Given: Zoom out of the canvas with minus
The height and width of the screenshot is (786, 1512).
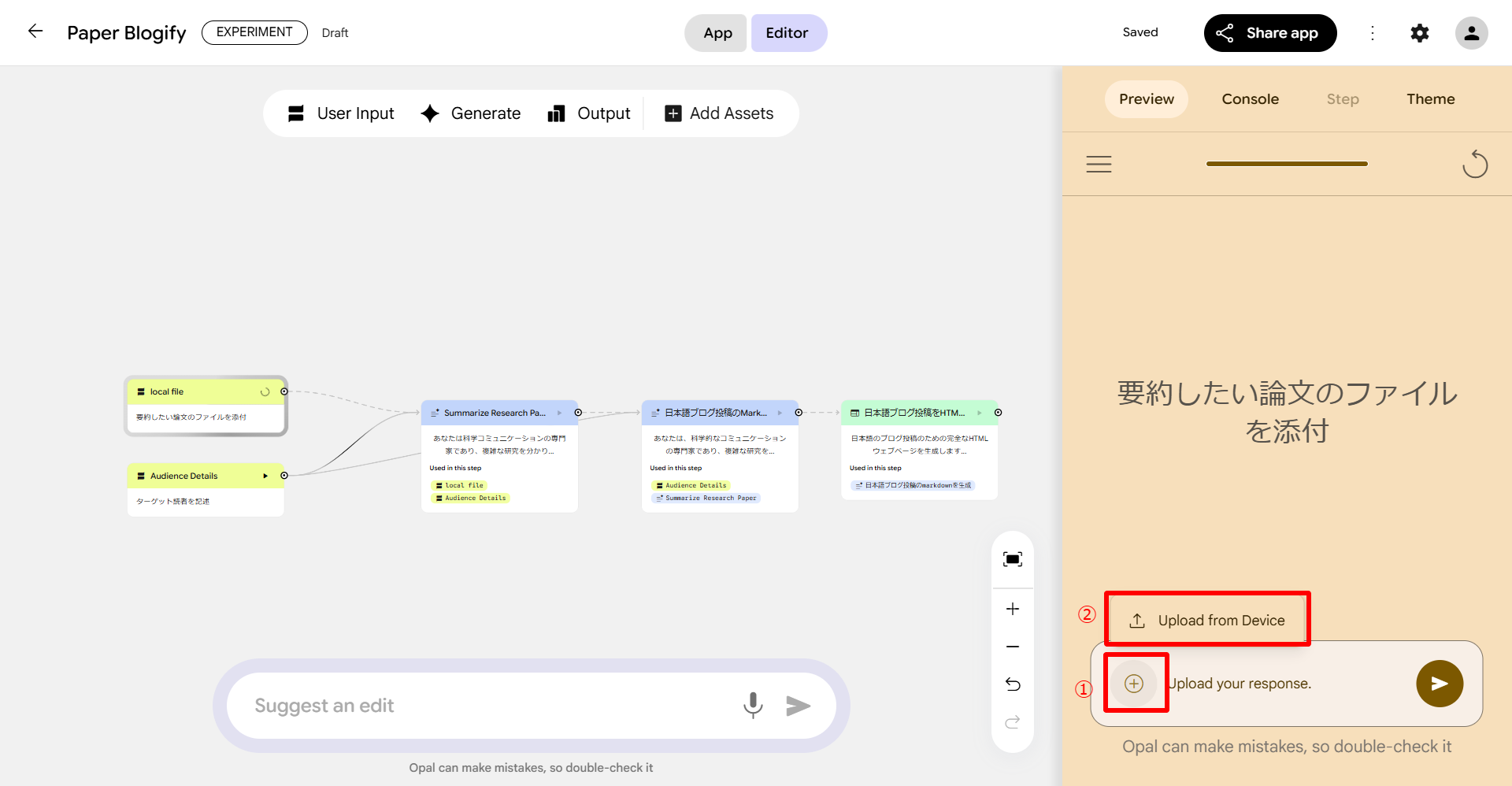Looking at the screenshot, I should 1013,647.
